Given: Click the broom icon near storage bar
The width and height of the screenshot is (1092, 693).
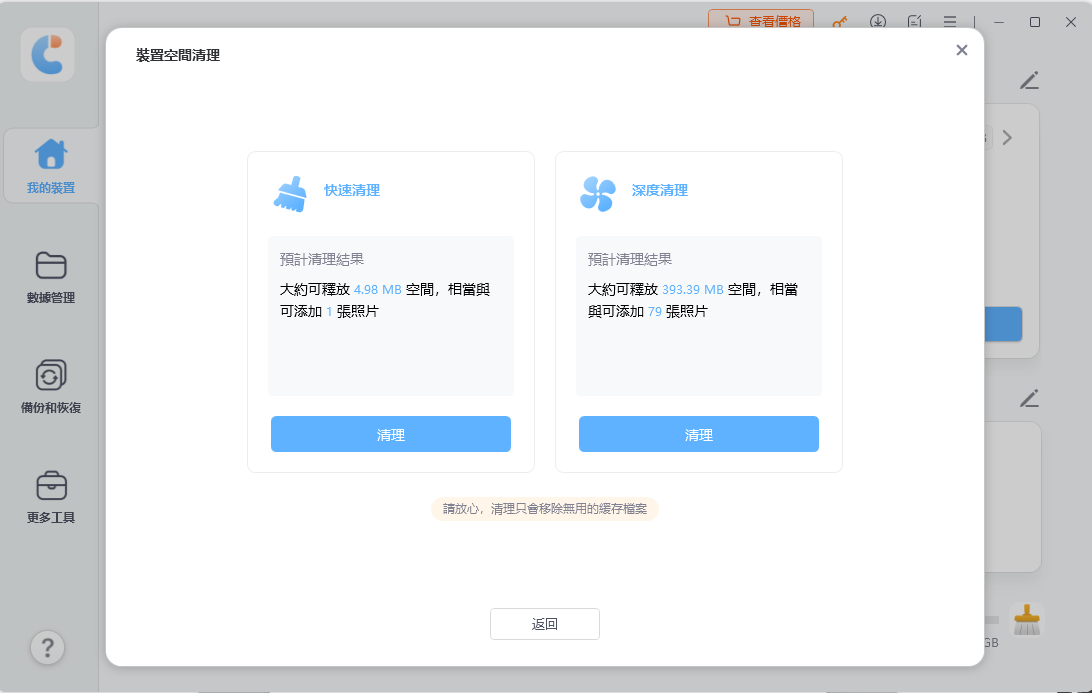Looking at the screenshot, I should click(x=1027, y=619).
